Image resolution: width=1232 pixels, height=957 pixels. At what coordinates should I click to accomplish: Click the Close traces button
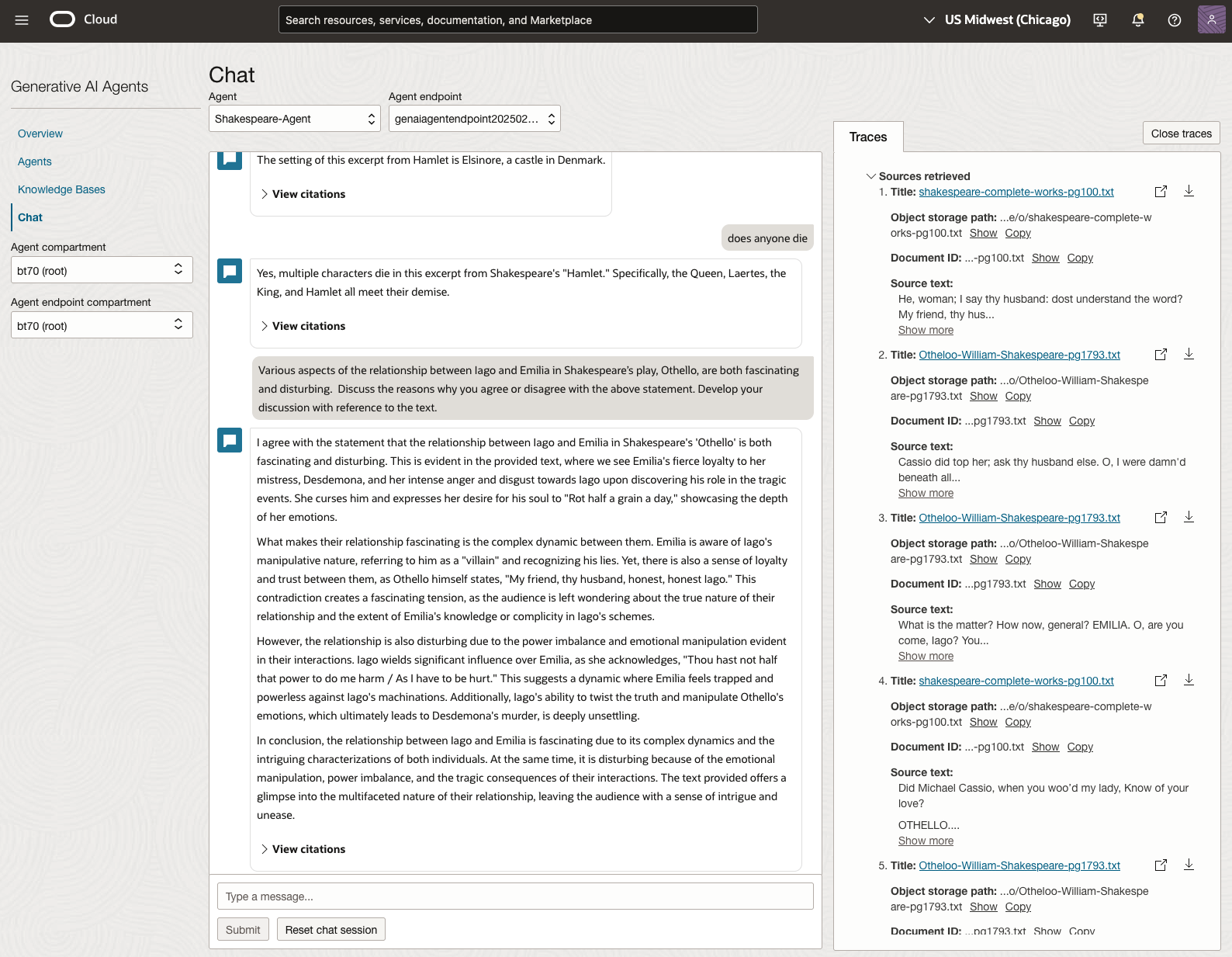(1181, 133)
